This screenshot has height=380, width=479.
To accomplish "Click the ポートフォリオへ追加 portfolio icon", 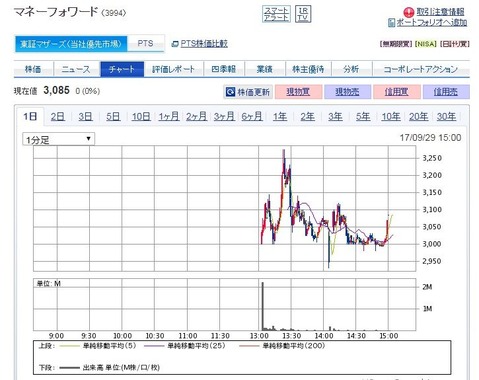I will tap(392, 23).
